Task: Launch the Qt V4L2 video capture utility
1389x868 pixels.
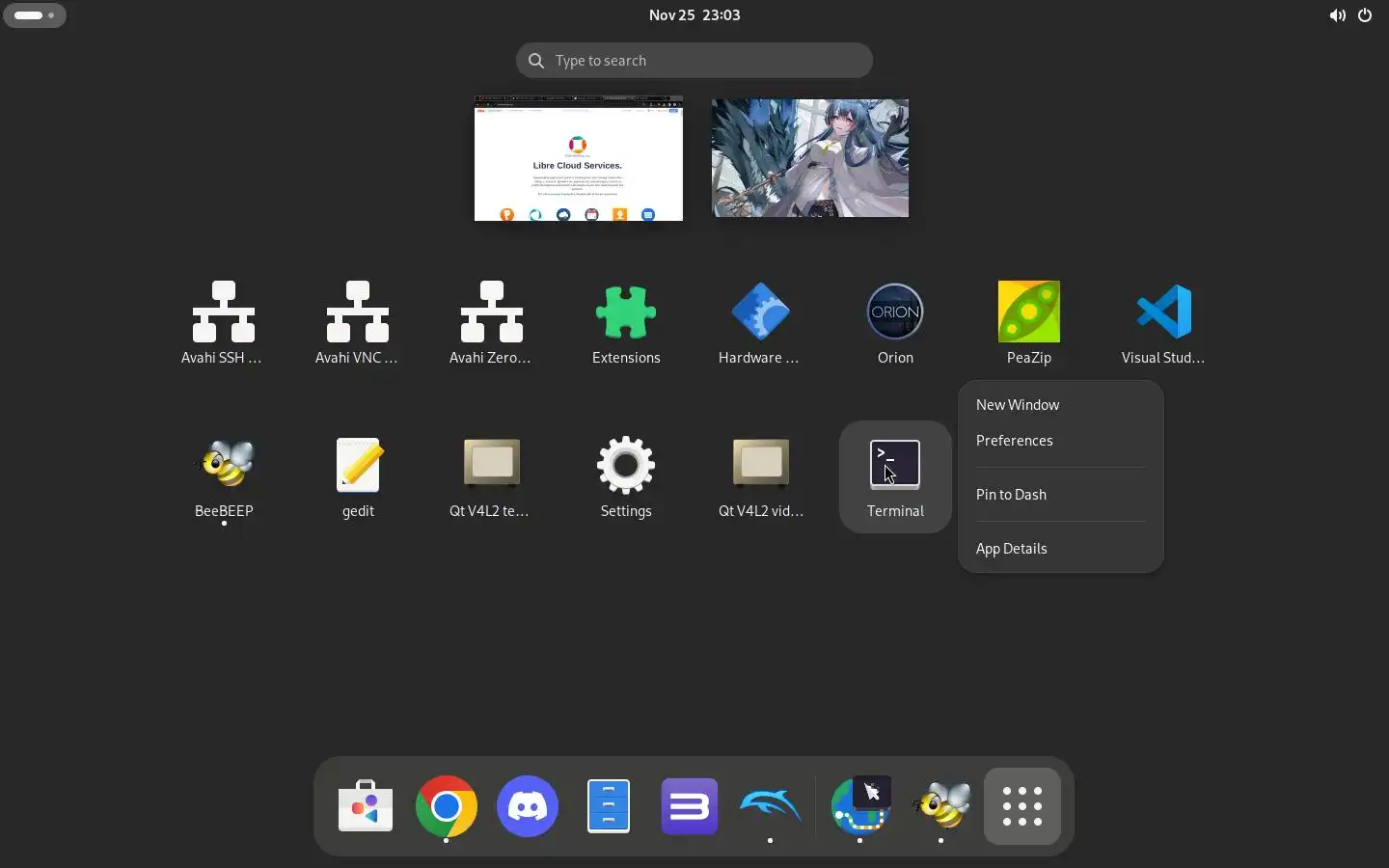Action: pyautogui.click(x=762, y=477)
